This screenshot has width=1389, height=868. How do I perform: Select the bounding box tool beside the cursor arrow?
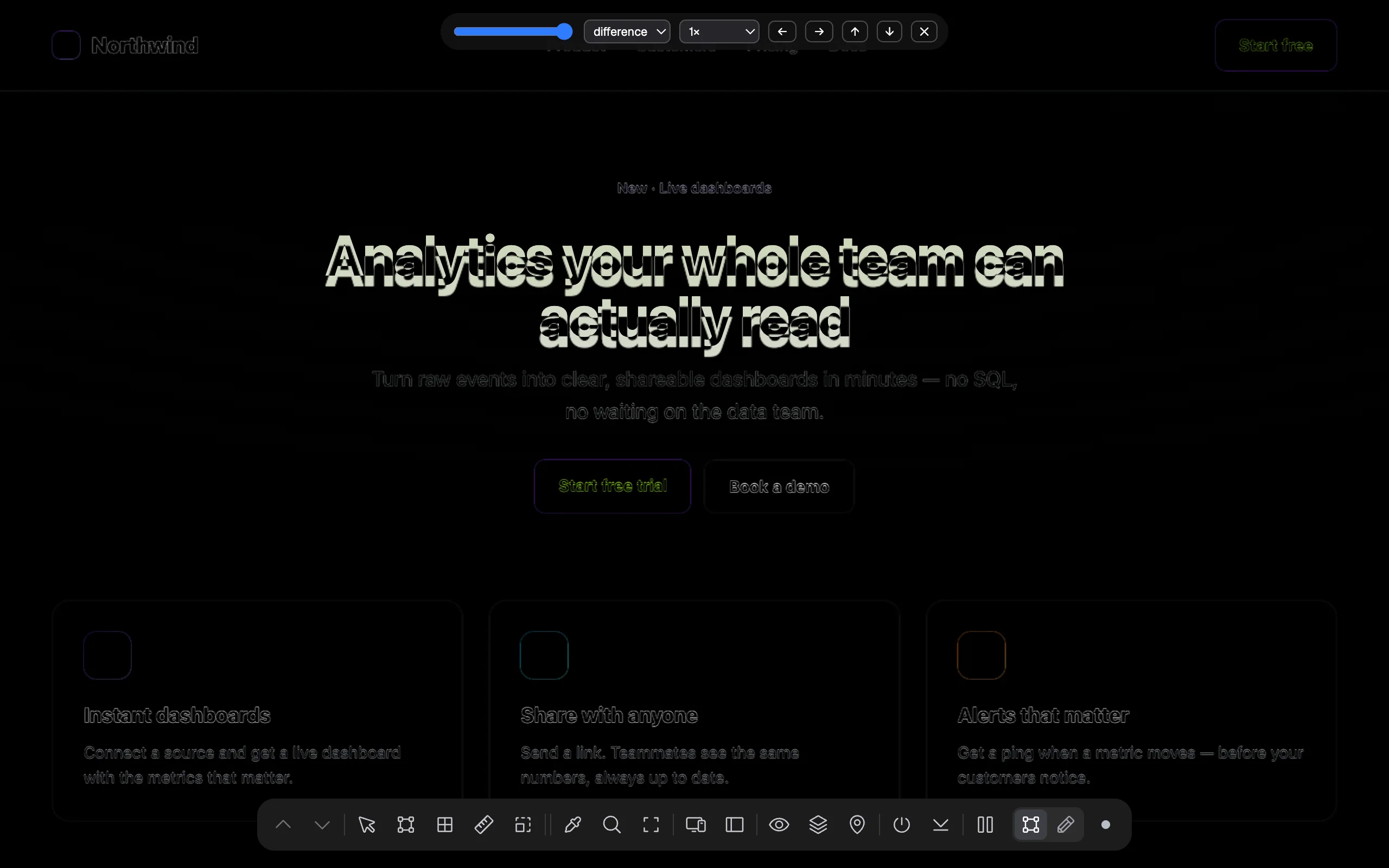406,825
